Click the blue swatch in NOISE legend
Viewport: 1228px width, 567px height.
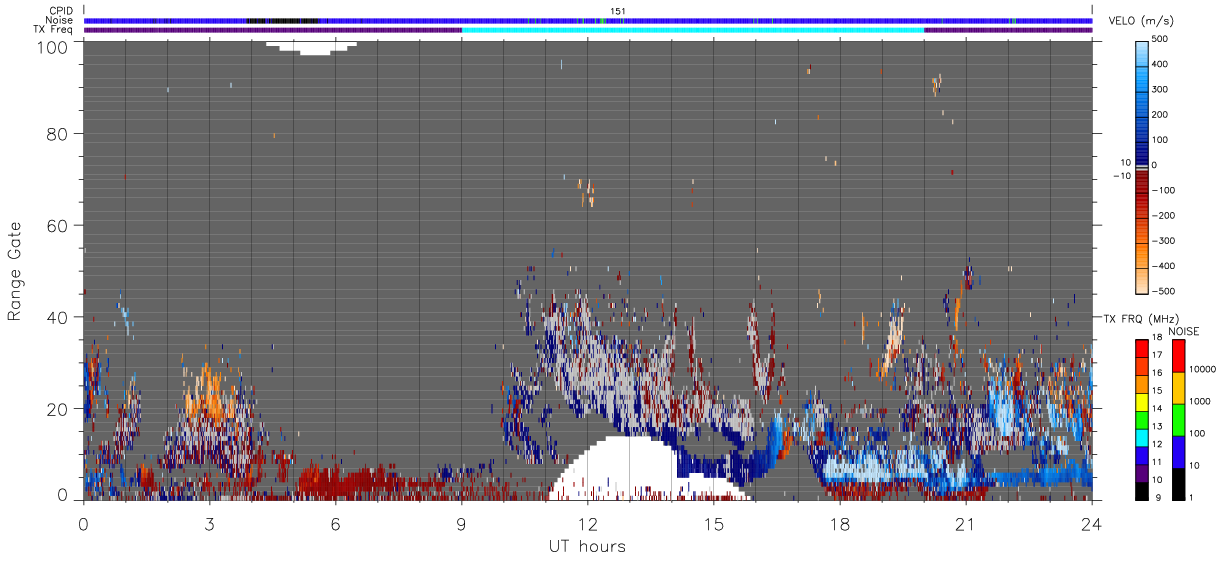(1179, 451)
